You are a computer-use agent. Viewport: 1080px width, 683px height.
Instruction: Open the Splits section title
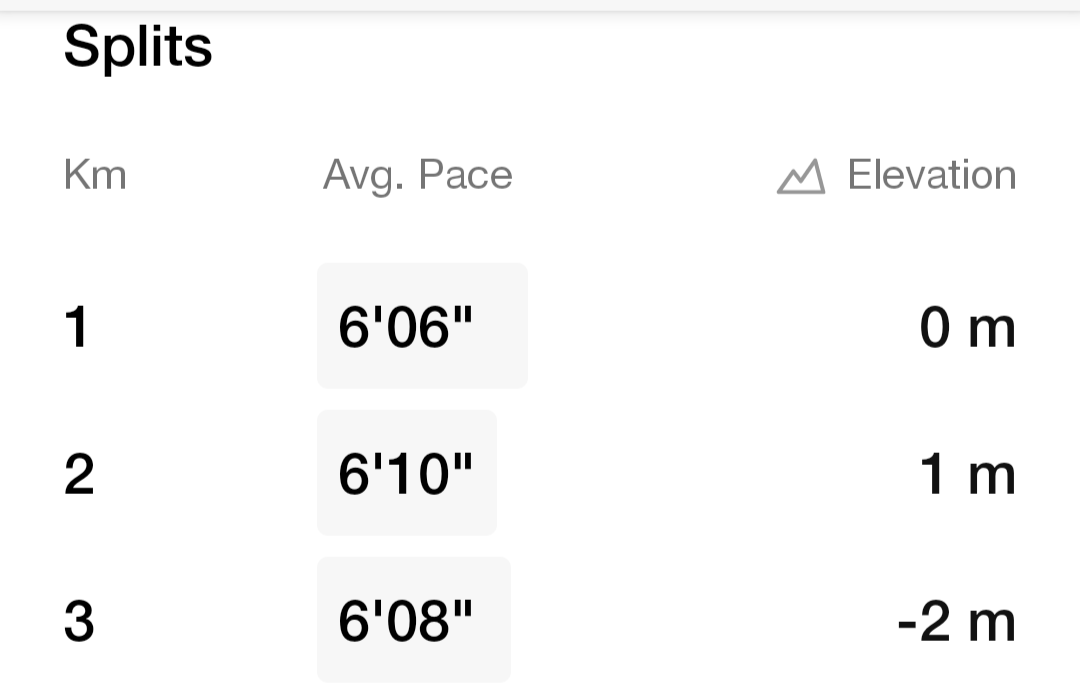(x=137, y=45)
